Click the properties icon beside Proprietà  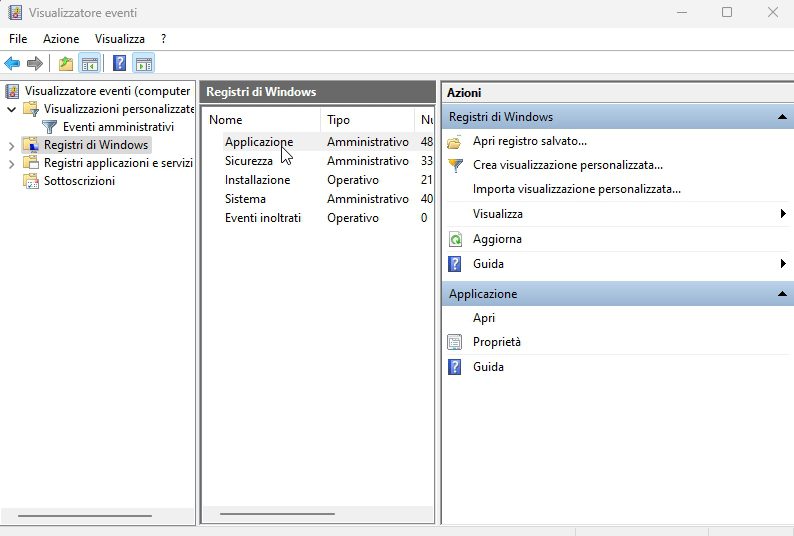(x=455, y=342)
